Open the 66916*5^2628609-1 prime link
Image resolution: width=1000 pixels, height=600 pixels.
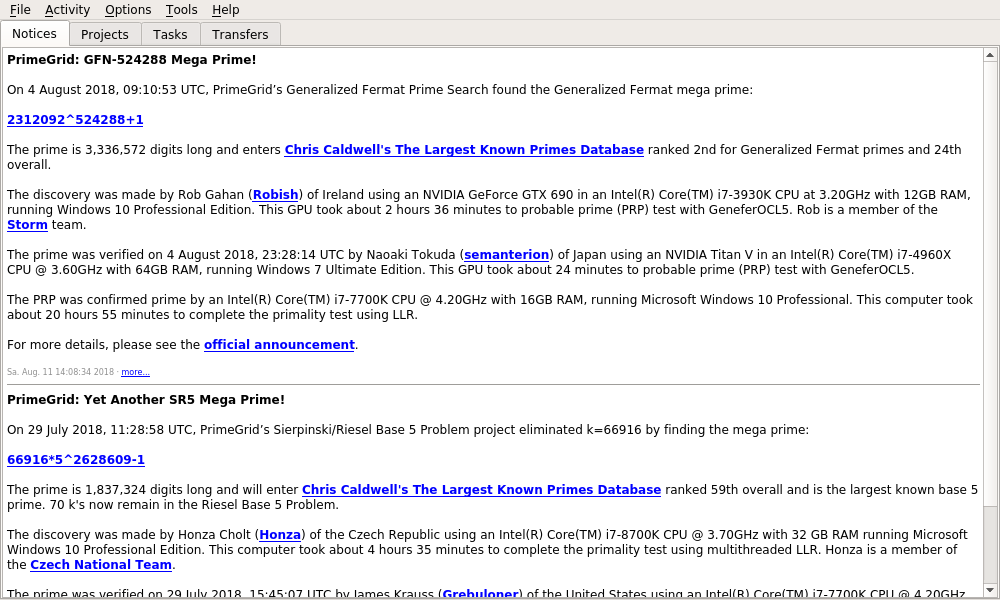tap(76, 460)
